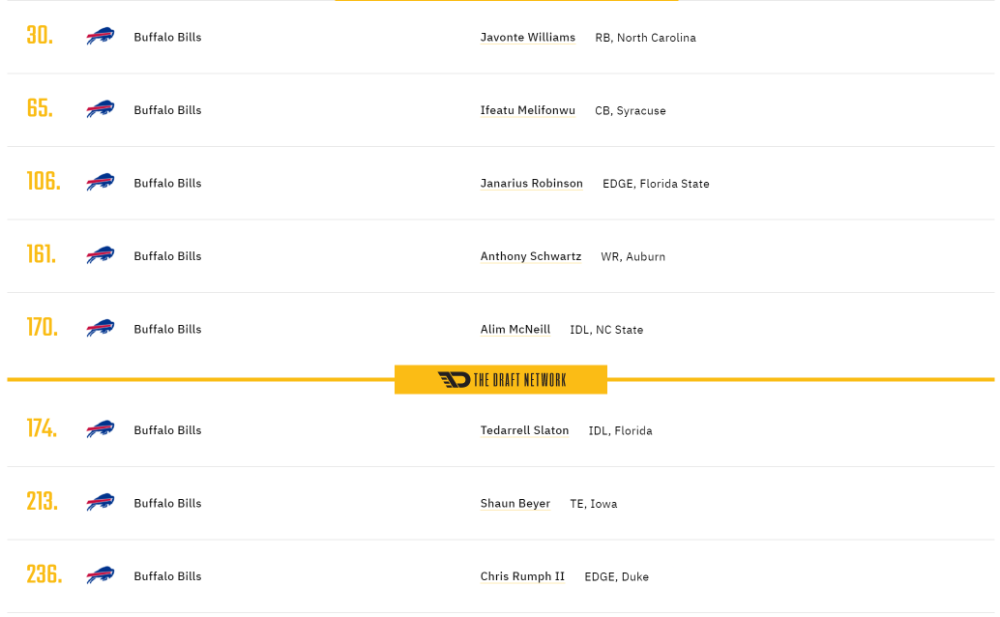
Task: Click Bills logo beside pick 174
Action: point(100,429)
